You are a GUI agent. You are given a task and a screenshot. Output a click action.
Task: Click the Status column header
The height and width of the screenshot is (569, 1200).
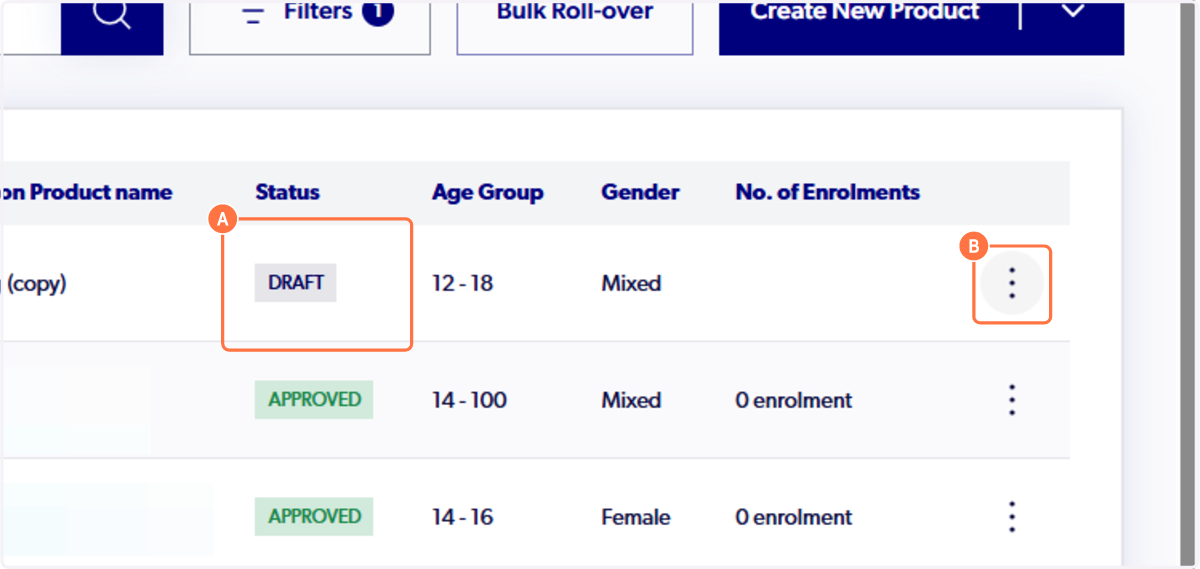tap(288, 192)
